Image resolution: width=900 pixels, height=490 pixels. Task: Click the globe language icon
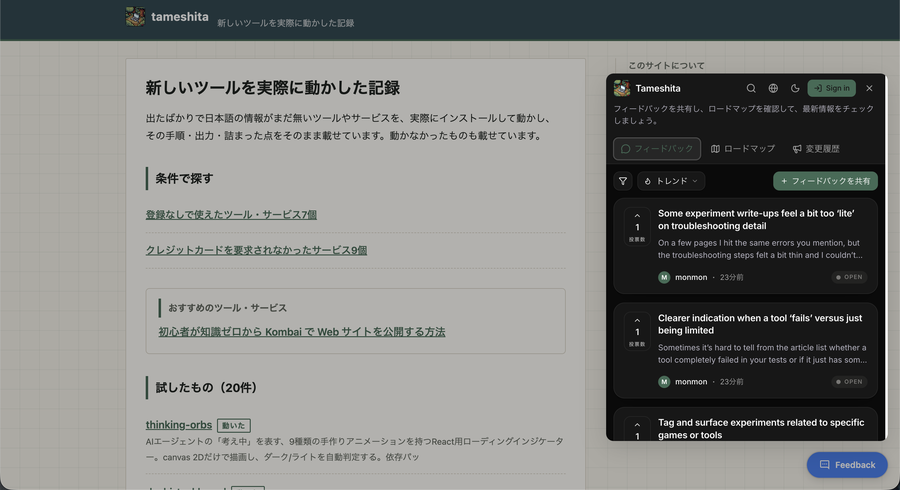(x=773, y=88)
